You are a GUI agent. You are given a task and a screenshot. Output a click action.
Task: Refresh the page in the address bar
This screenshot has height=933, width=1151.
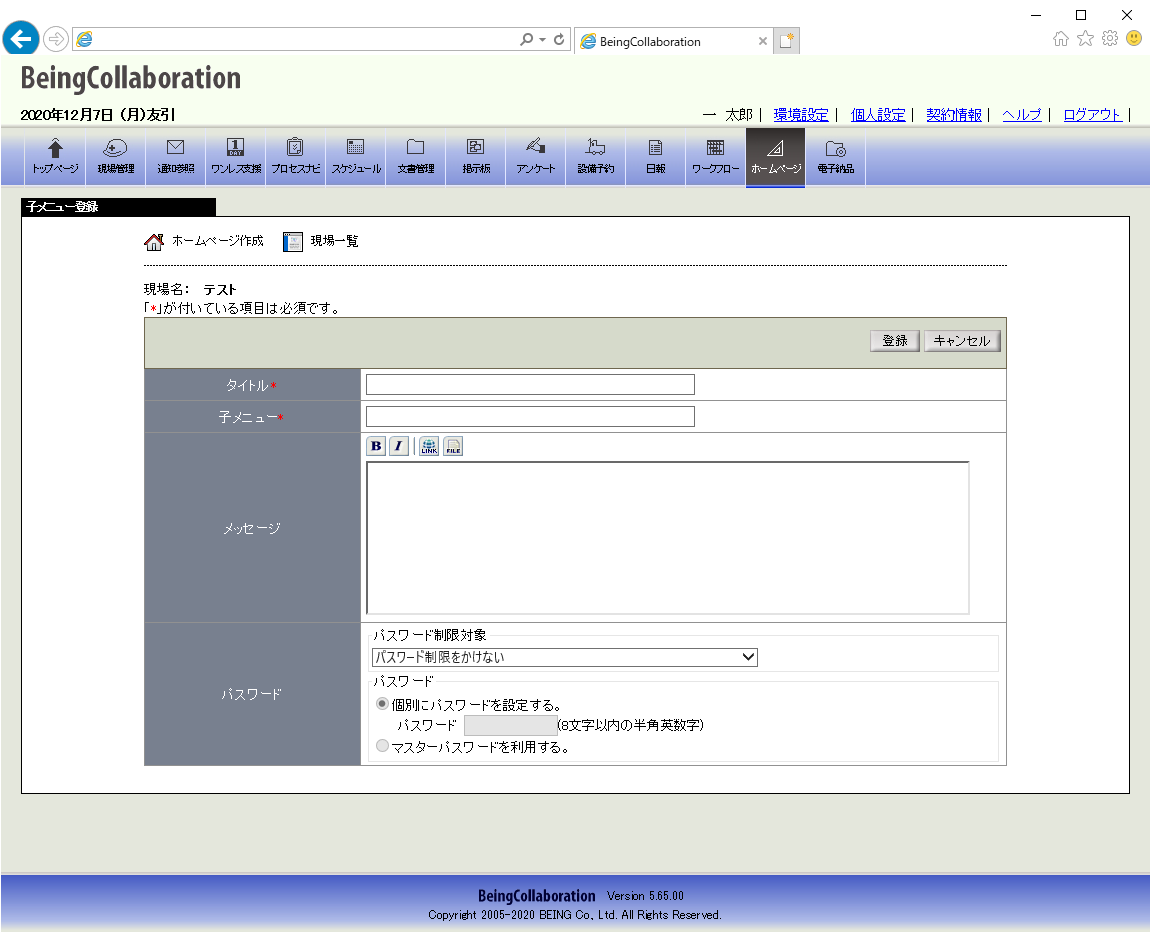(559, 39)
